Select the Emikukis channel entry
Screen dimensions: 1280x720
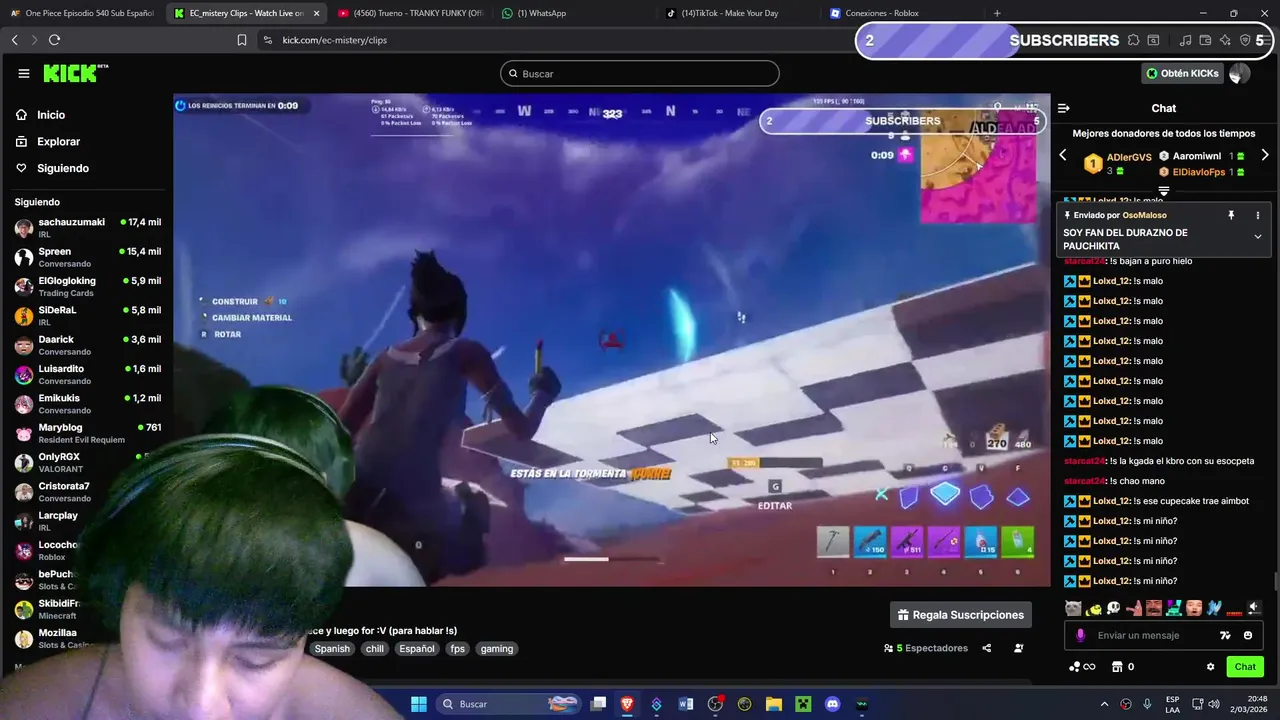coord(88,404)
